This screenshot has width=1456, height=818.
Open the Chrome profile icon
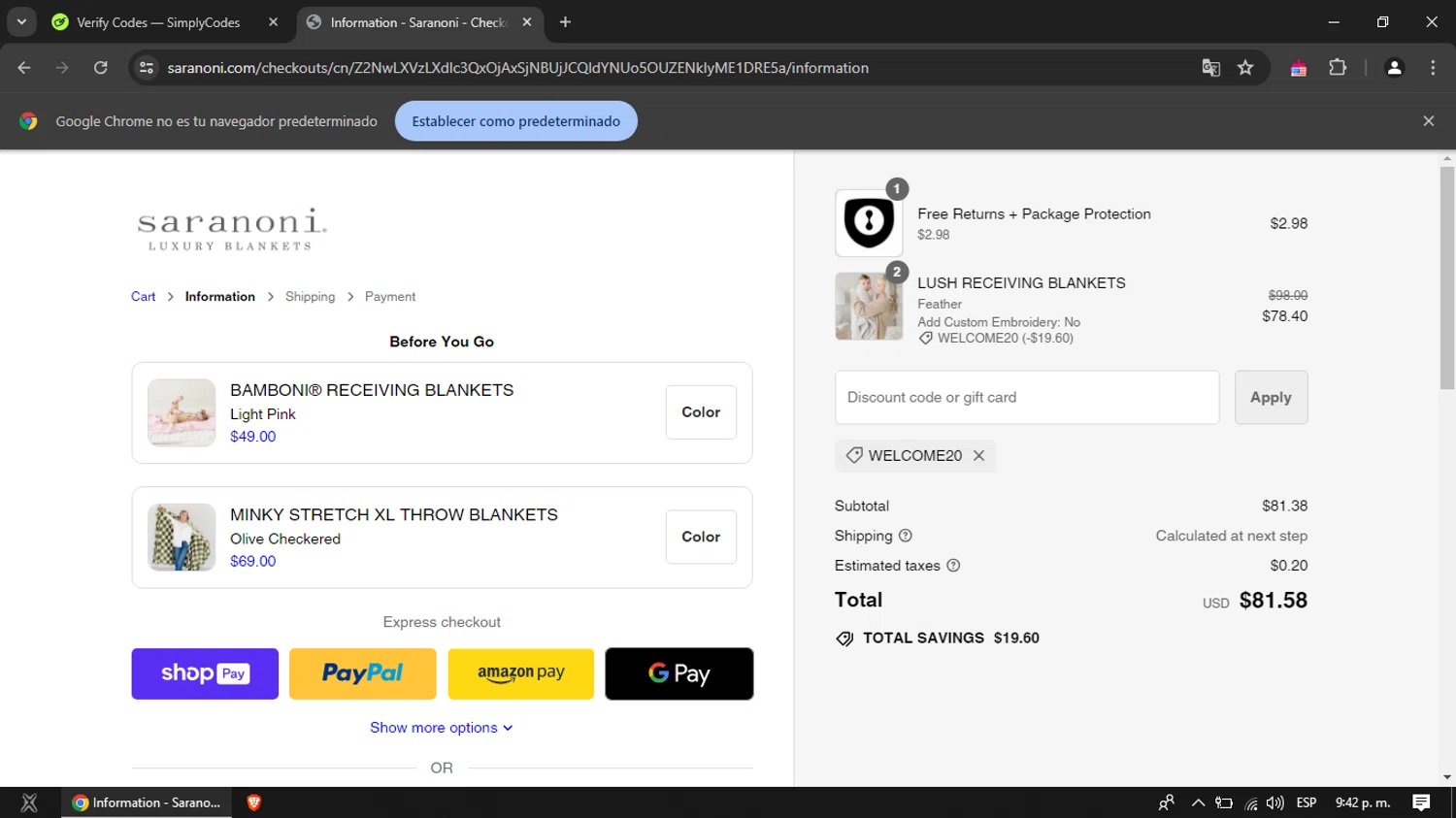(1394, 68)
